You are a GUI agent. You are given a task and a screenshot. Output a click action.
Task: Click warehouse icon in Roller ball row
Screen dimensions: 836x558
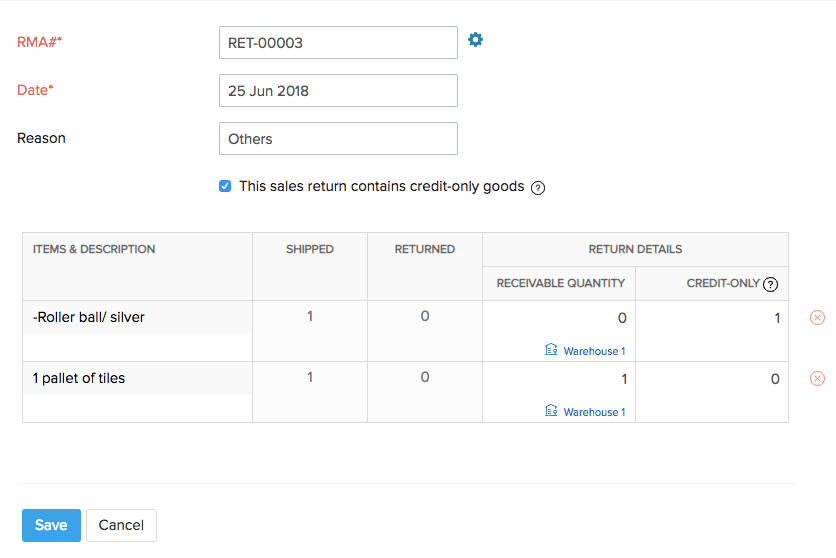tap(551, 351)
